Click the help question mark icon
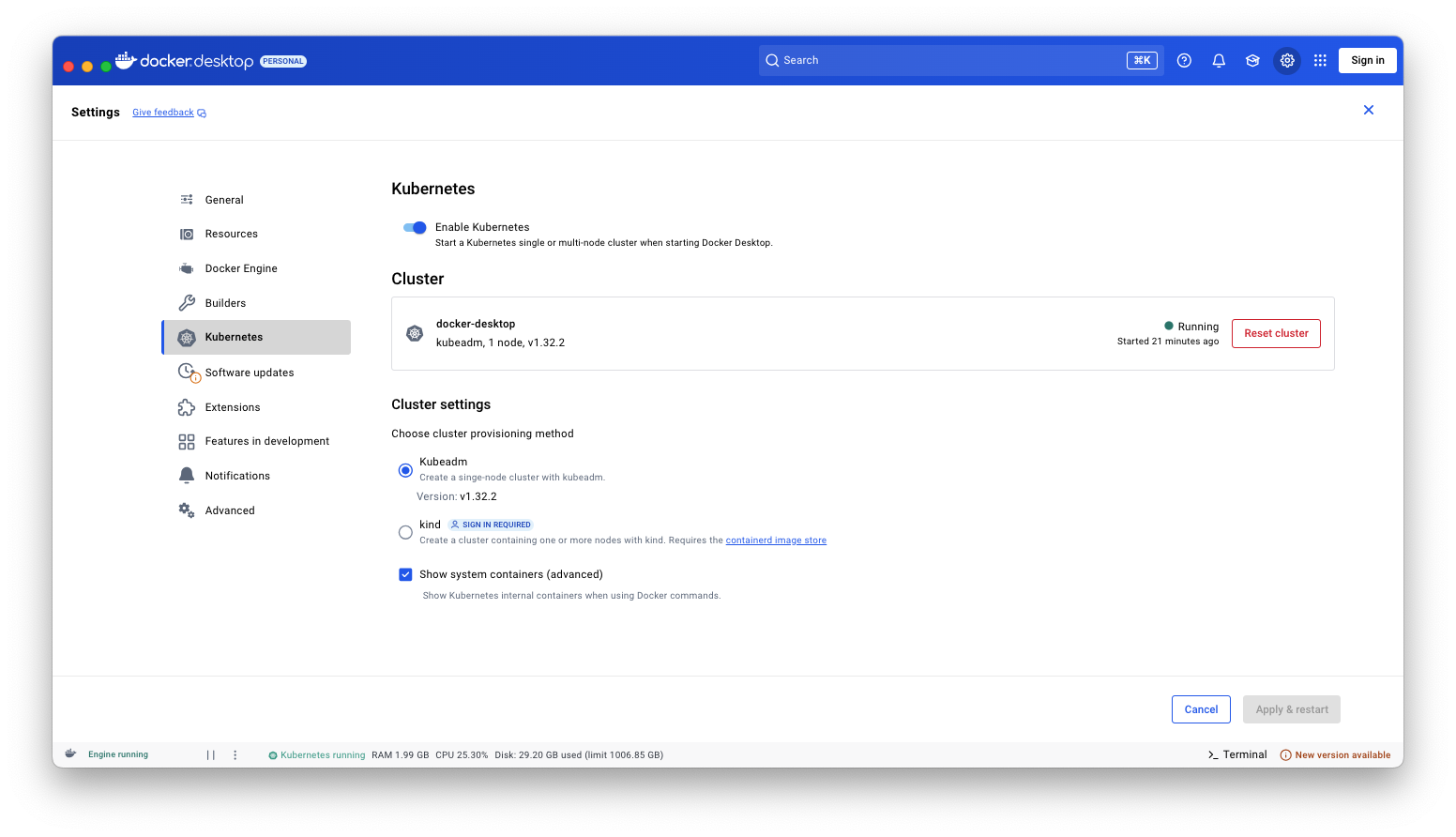The width and height of the screenshot is (1456, 837). (x=1184, y=60)
